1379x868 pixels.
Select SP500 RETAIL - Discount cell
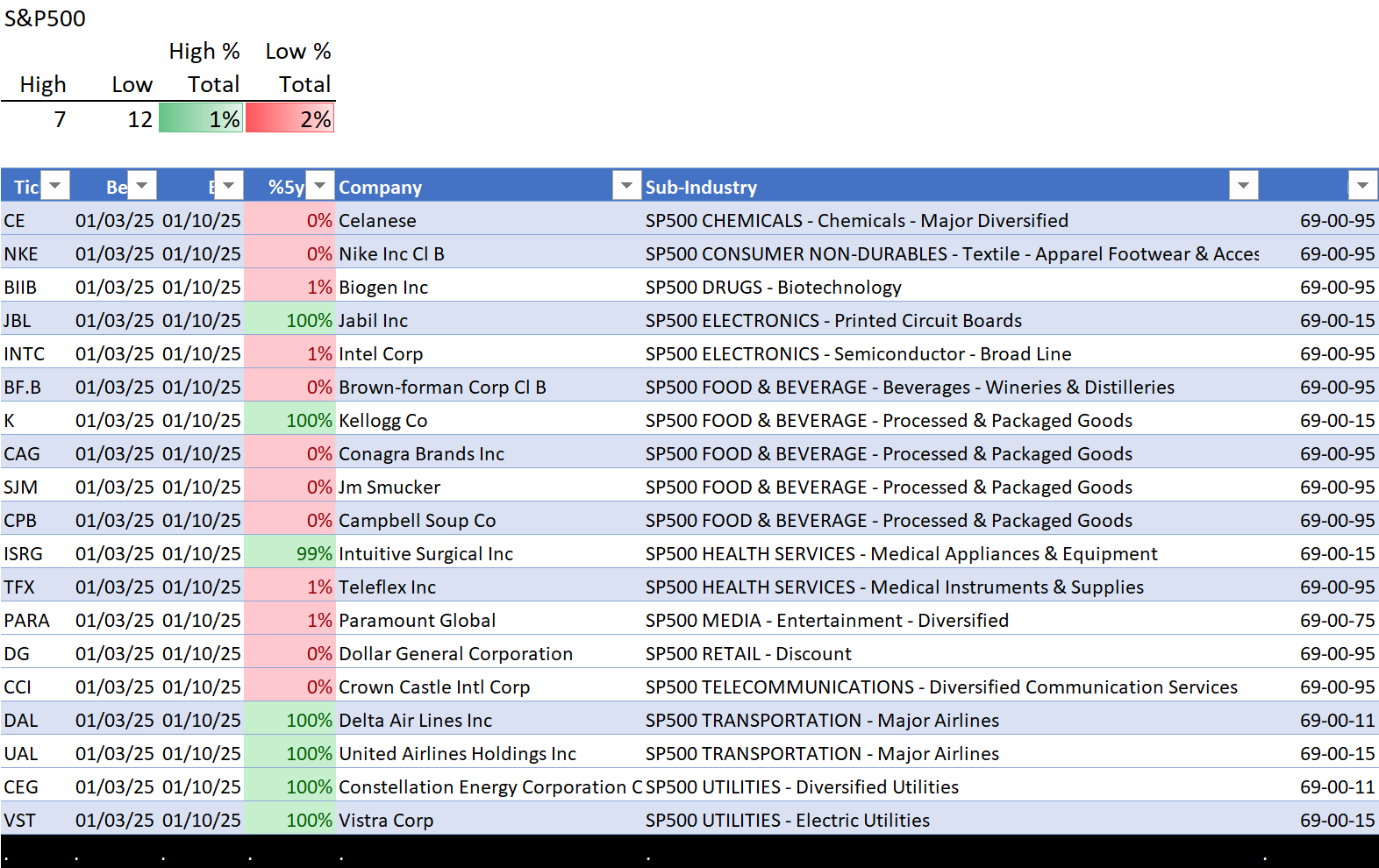(x=951, y=653)
